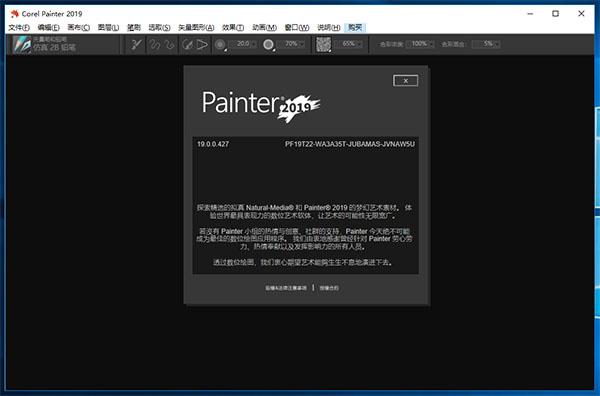Open the 笔刷 menu
Image resolution: width=600 pixels, height=396 pixels.
[x=134, y=28]
